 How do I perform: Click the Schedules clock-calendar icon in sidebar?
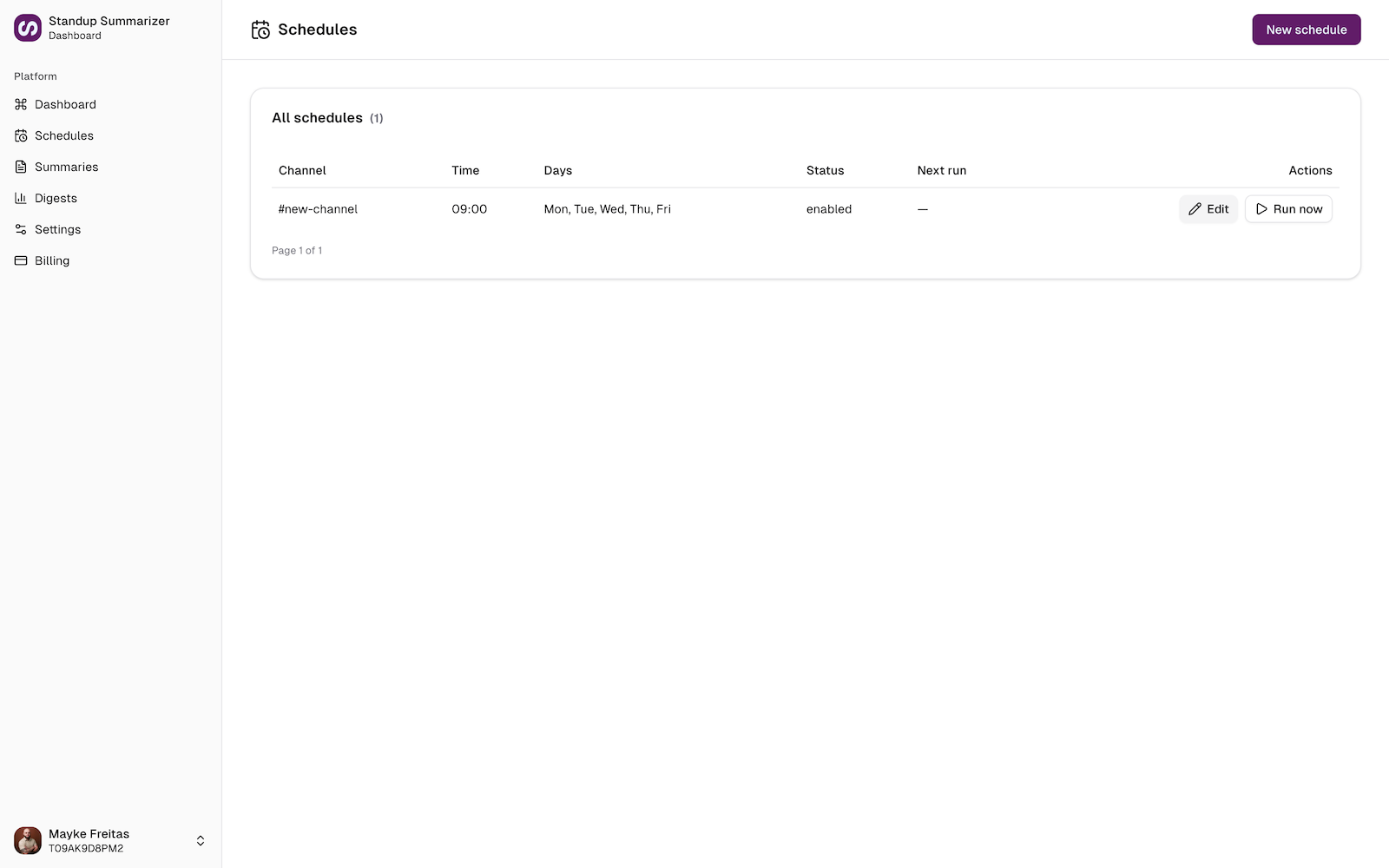21,135
